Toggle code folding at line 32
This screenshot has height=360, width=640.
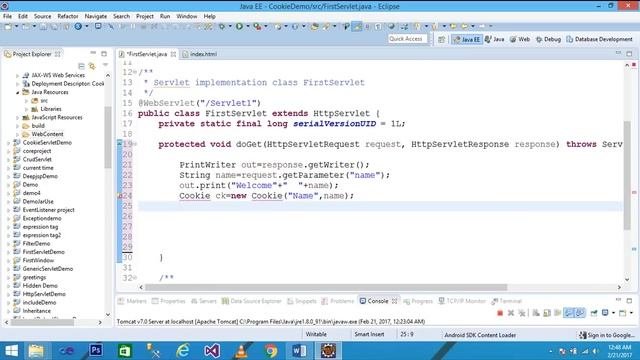[135, 278]
